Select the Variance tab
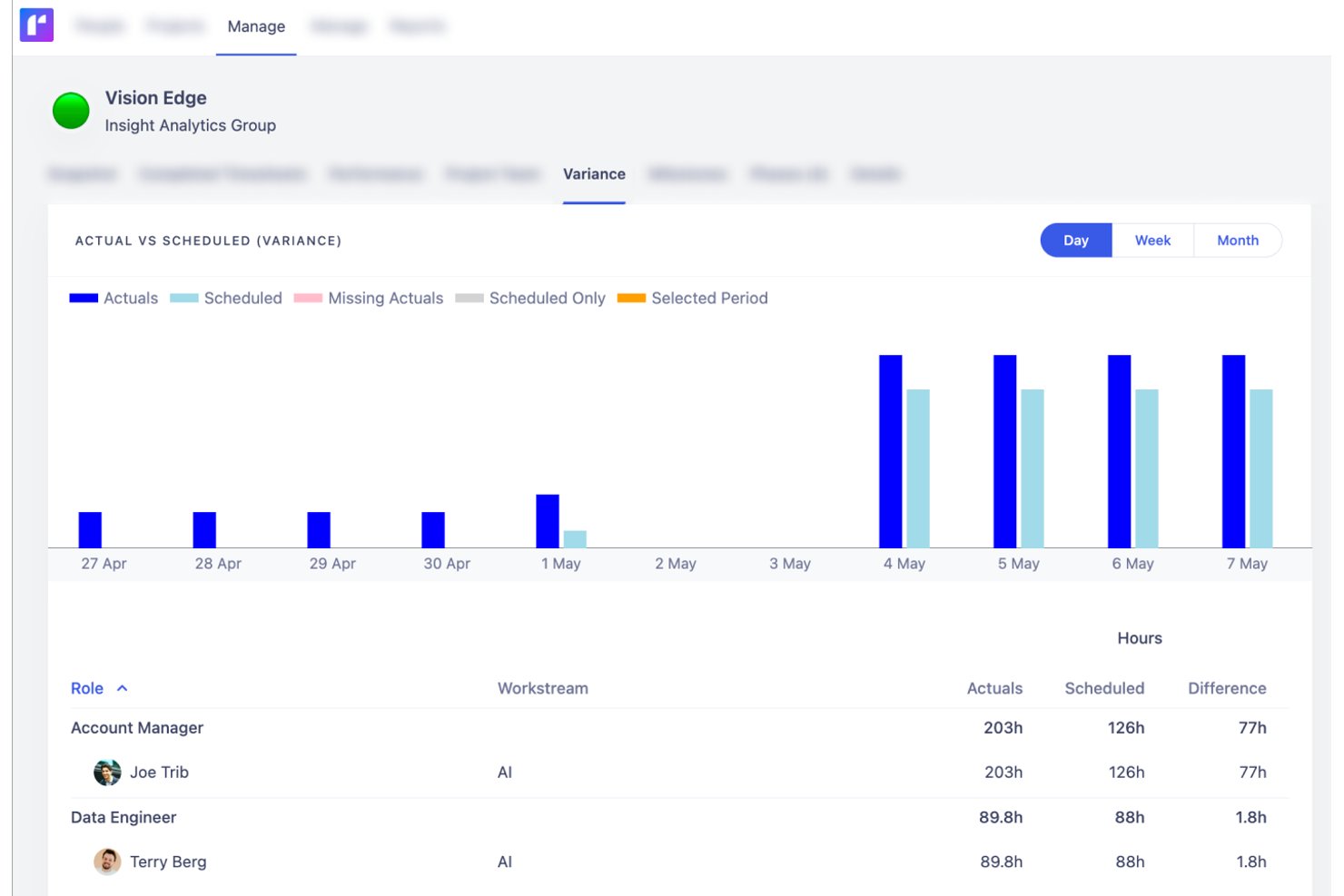1344x896 pixels. tap(594, 174)
